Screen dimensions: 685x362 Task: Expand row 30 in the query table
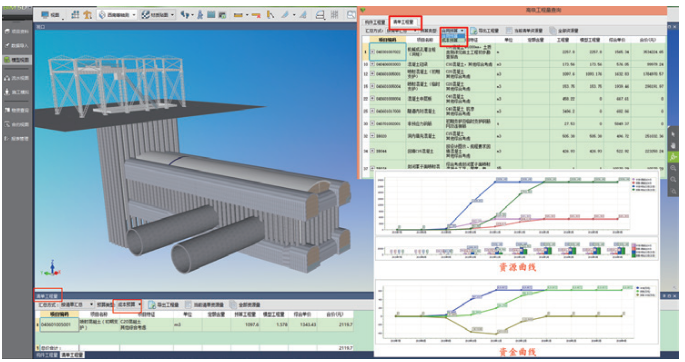(x=372, y=124)
